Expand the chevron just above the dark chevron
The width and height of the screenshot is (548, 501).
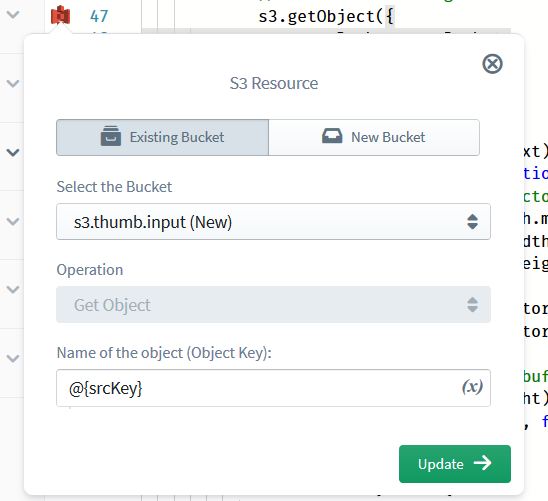pos(13,84)
